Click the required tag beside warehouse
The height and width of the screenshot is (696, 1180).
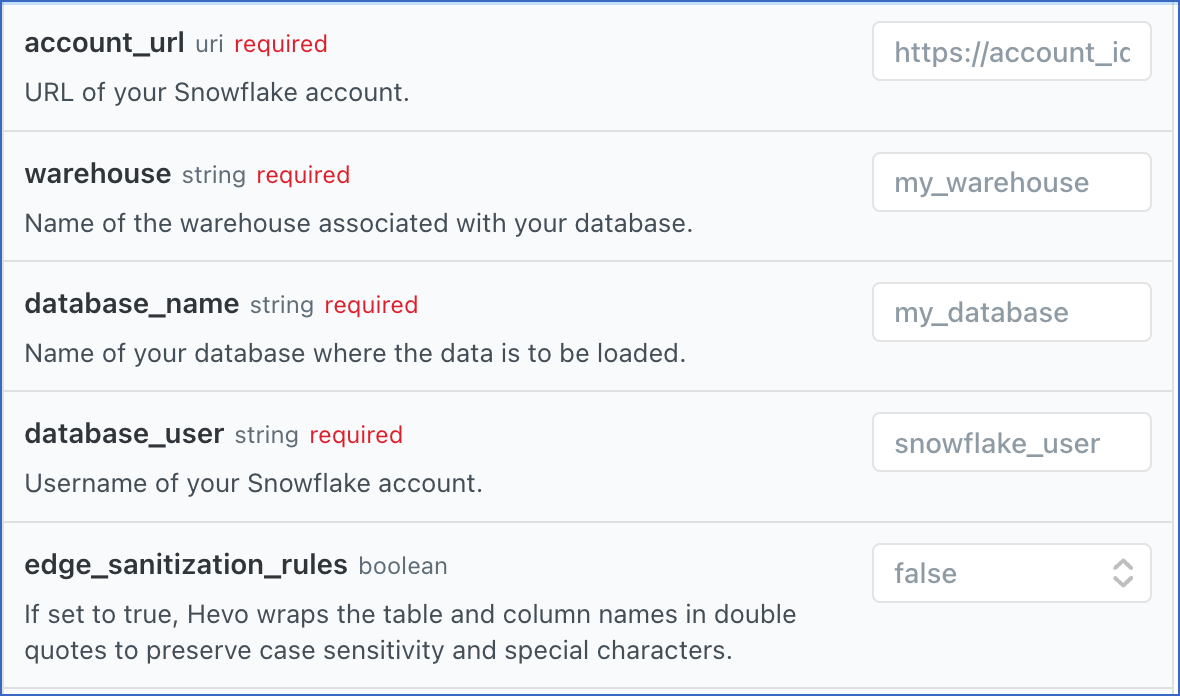[303, 175]
